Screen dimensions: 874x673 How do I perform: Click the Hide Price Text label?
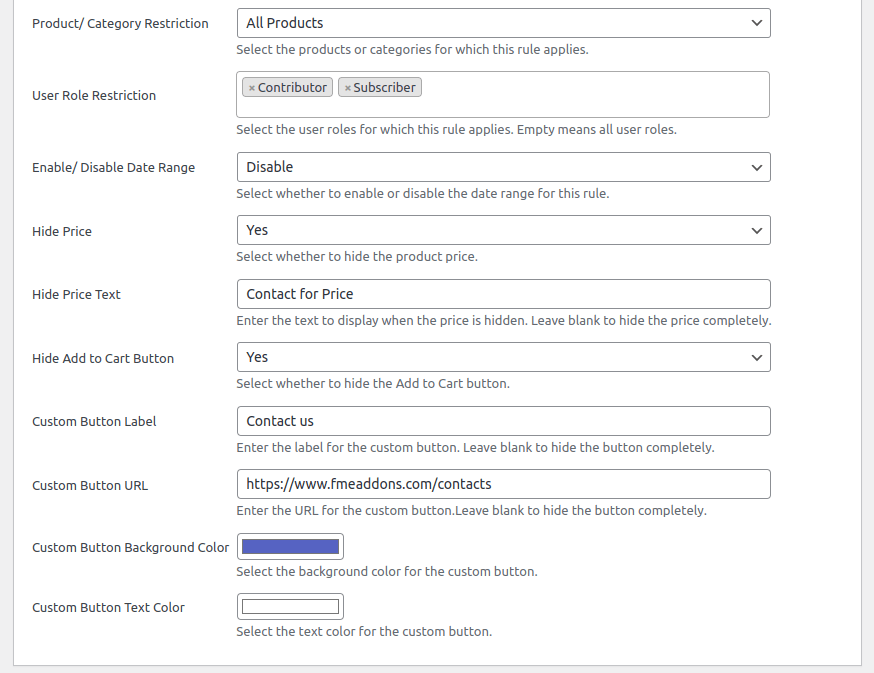click(x=76, y=295)
